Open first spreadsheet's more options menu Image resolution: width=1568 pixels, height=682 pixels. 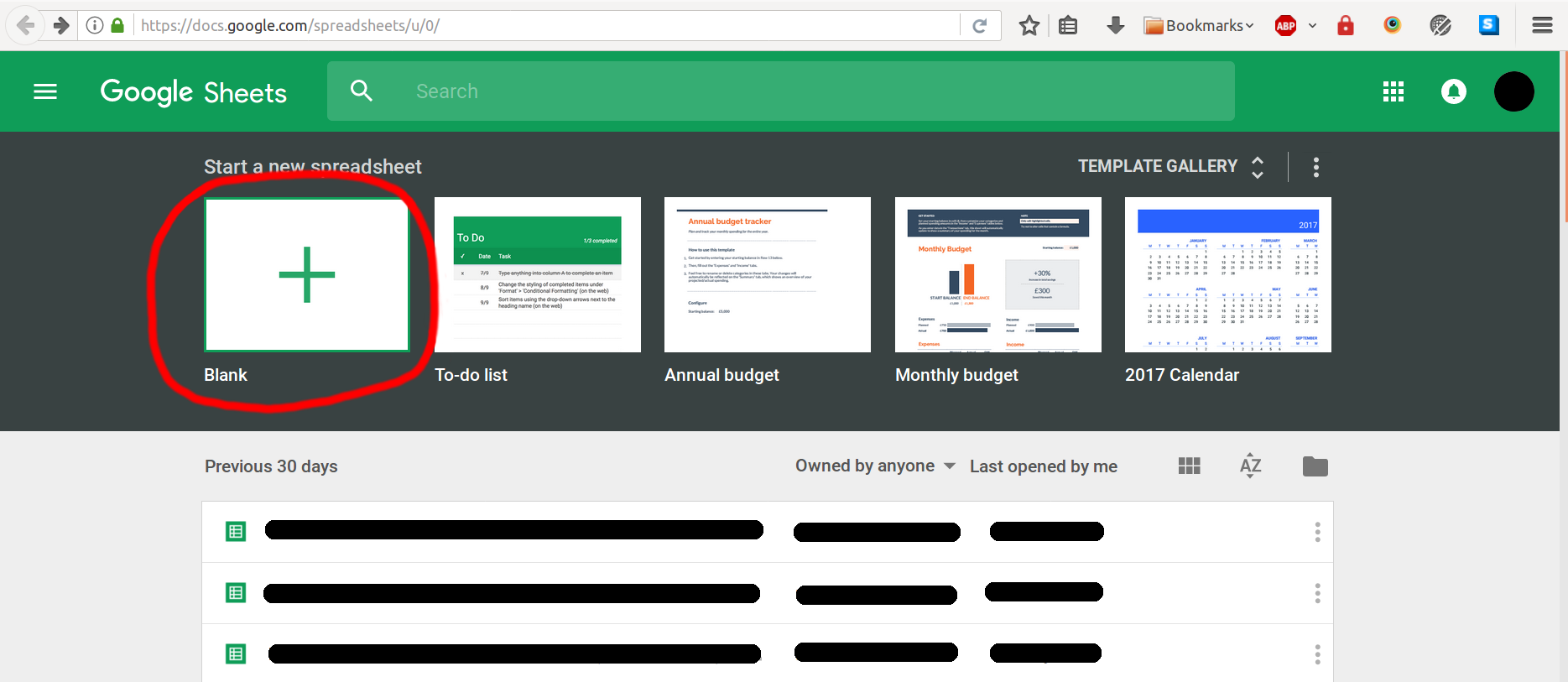click(1317, 532)
